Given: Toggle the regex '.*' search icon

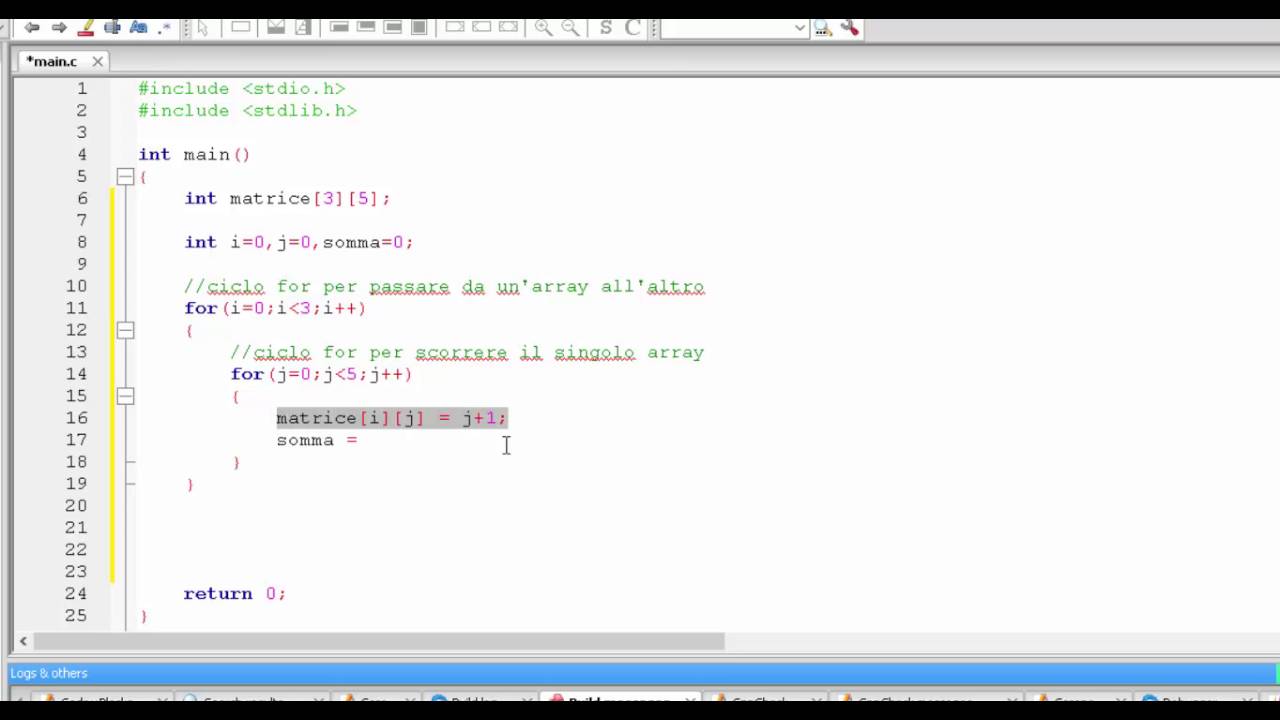Looking at the screenshot, I should coord(164,28).
